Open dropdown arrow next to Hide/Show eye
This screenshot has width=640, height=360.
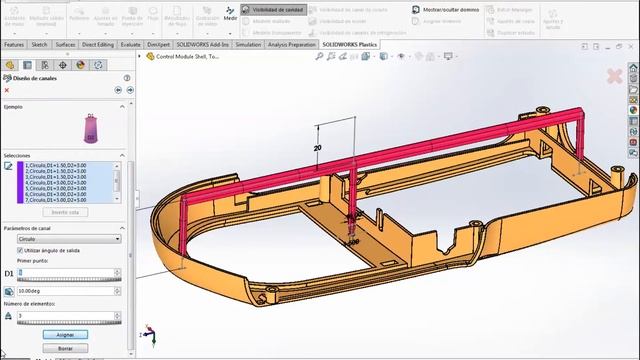(x=409, y=57)
